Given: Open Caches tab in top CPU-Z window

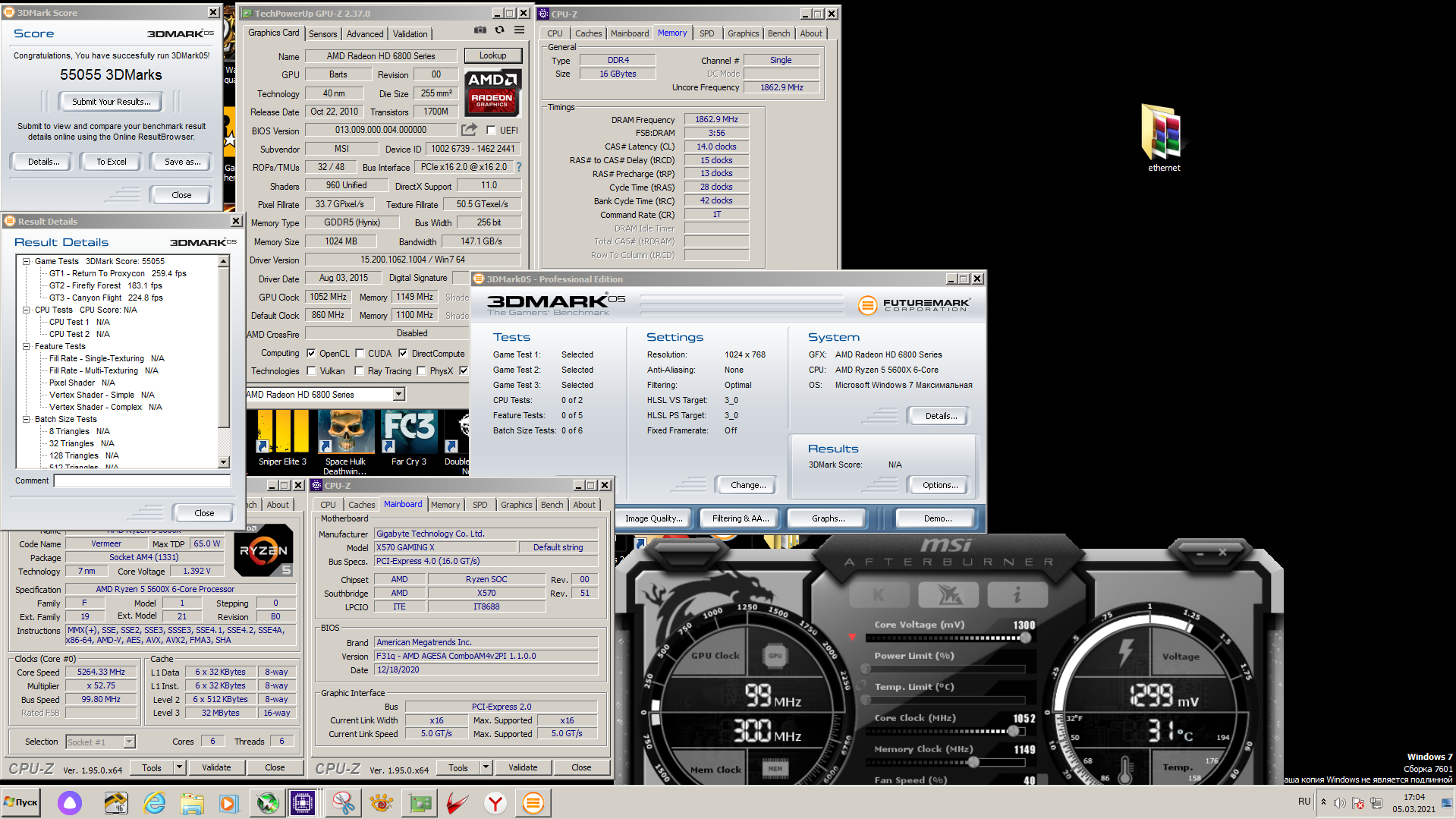Looking at the screenshot, I should pyautogui.click(x=588, y=33).
